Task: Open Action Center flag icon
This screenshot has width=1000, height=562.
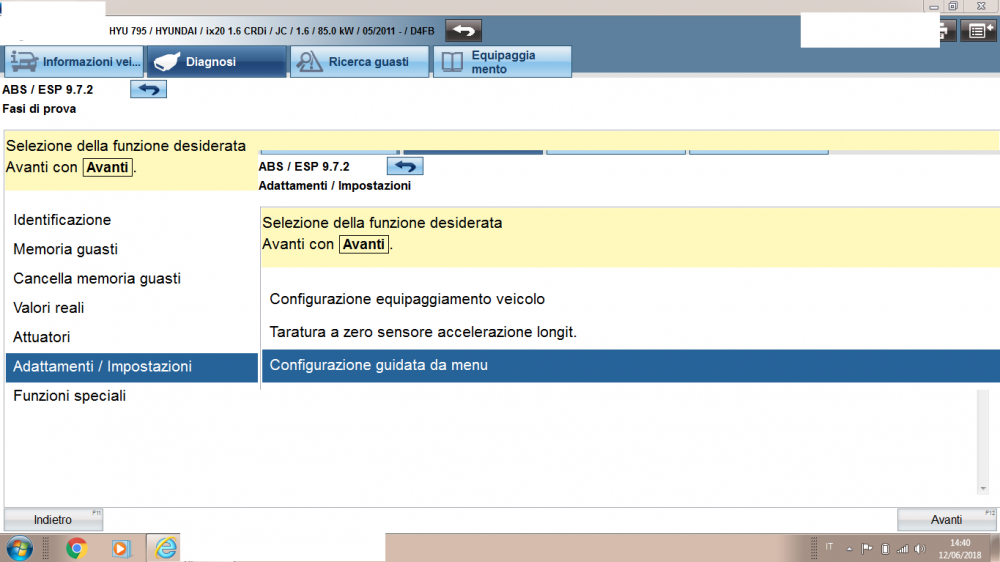Action: pos(866,549)
